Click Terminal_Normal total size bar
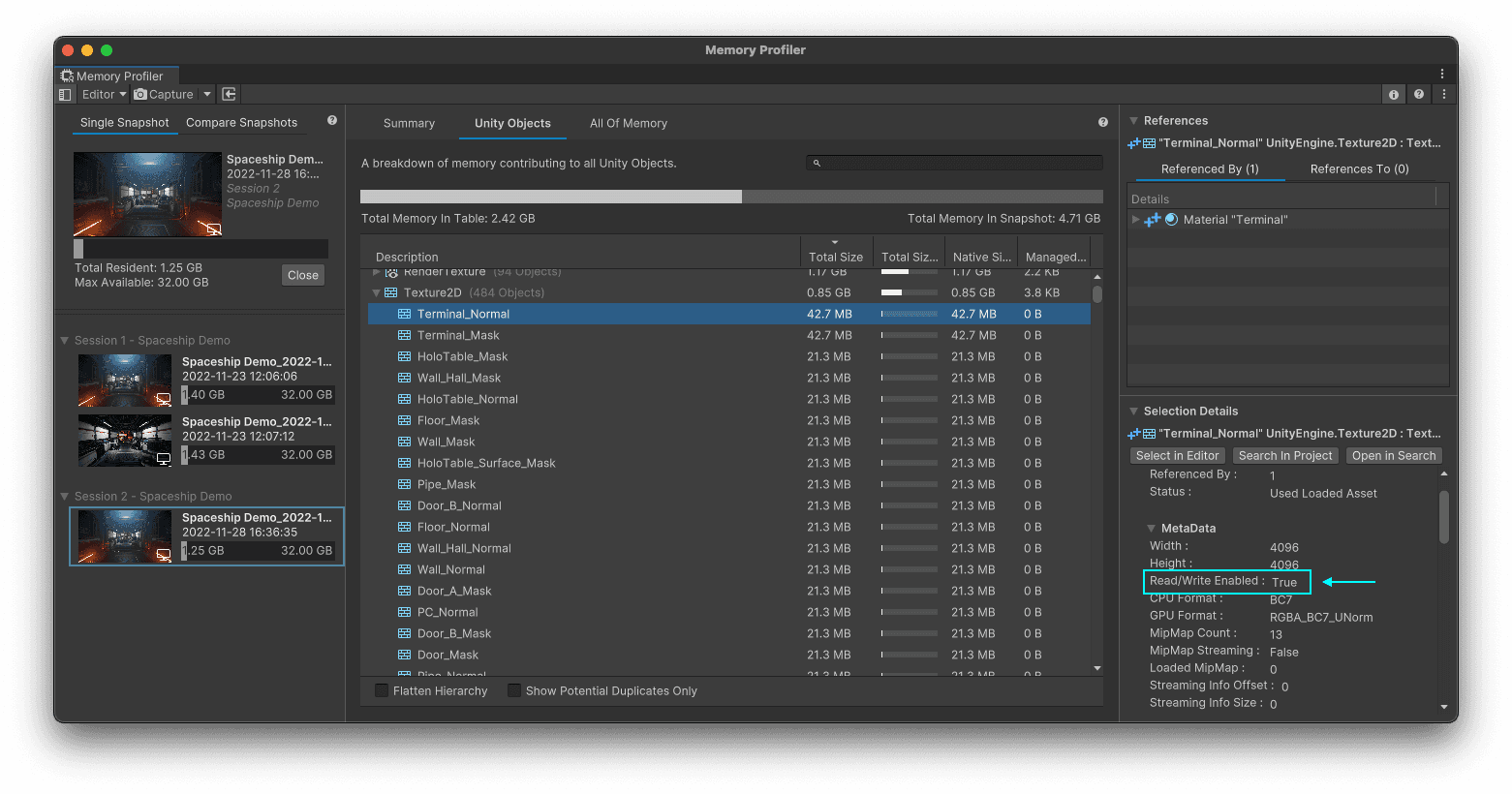The image size is (1512, 794). coord(909,314)
